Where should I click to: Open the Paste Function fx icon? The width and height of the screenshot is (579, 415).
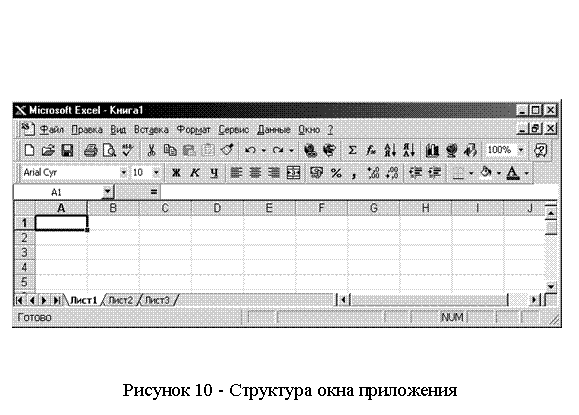pyautogui.click(x=371, y=150)
